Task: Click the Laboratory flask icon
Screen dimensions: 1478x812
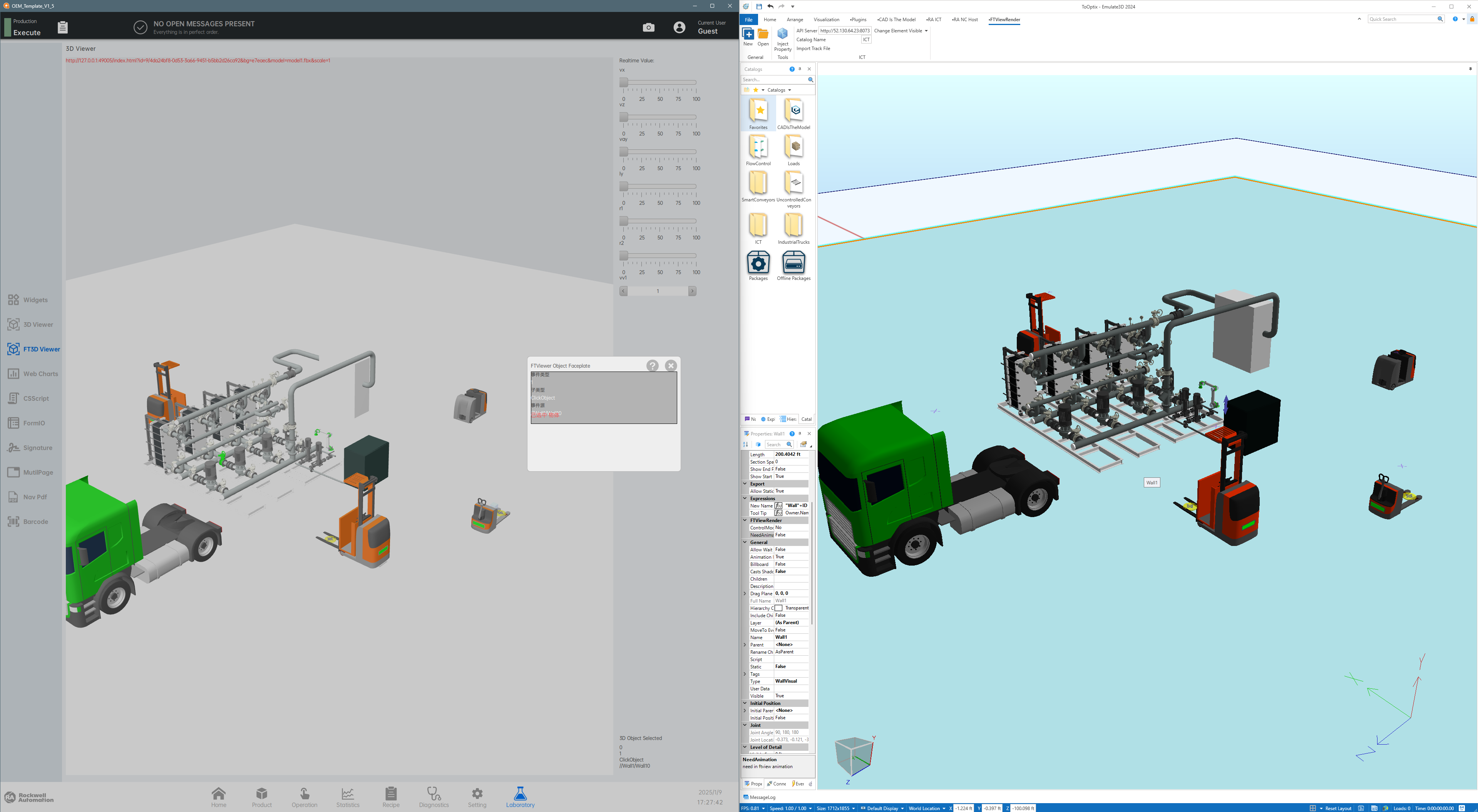Action: click(x=520, y=794)
